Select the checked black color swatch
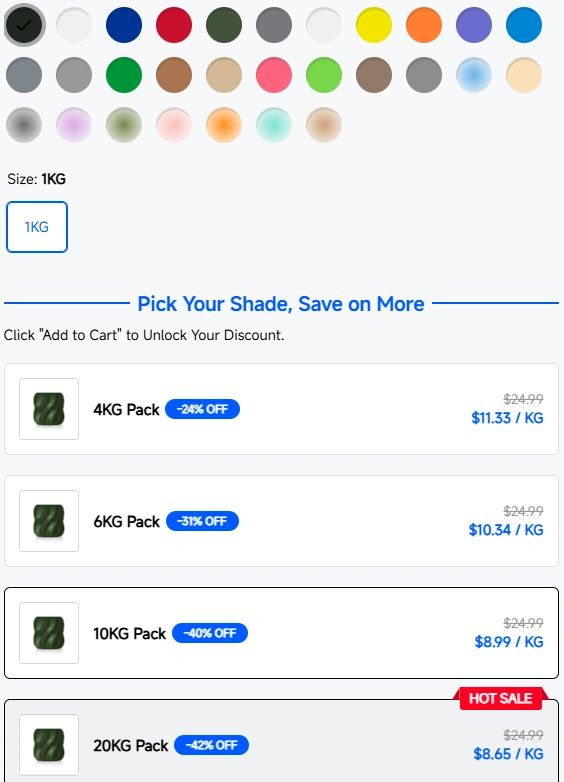 [24, 25]
